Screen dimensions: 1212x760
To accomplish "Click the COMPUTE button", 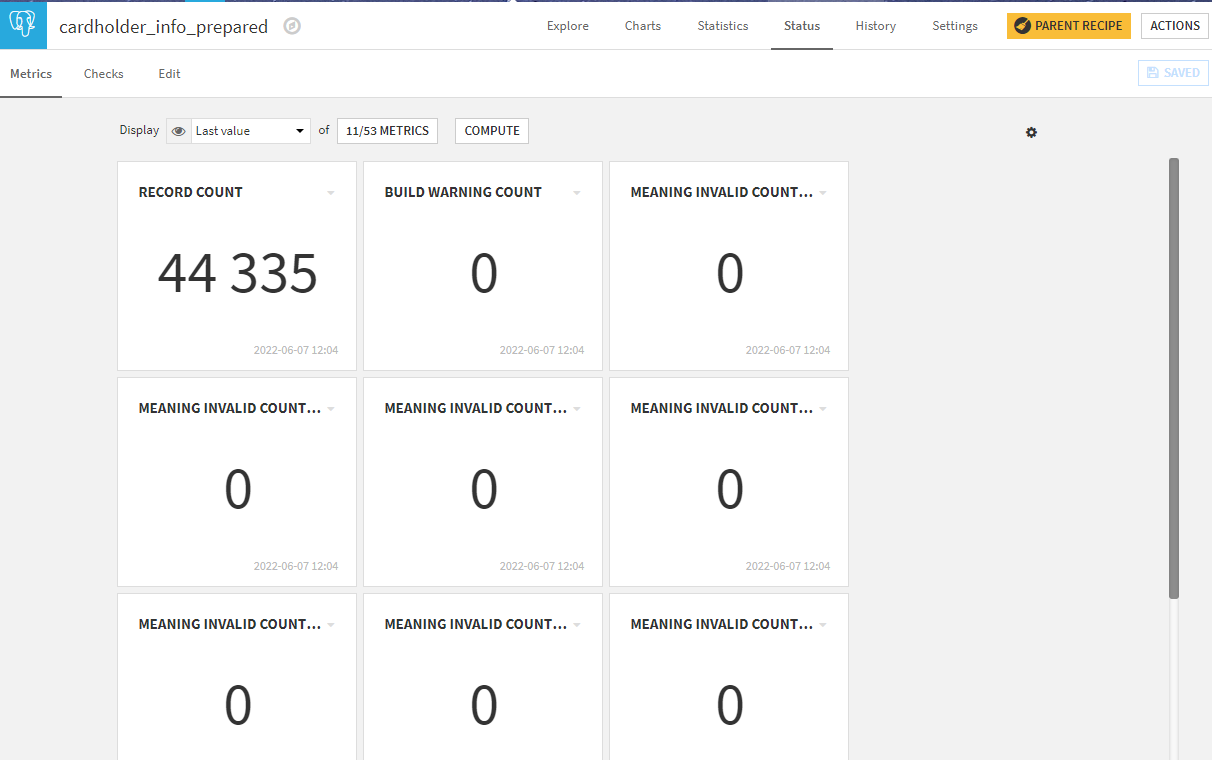I will pyautogui.click(x=491, y=130).
